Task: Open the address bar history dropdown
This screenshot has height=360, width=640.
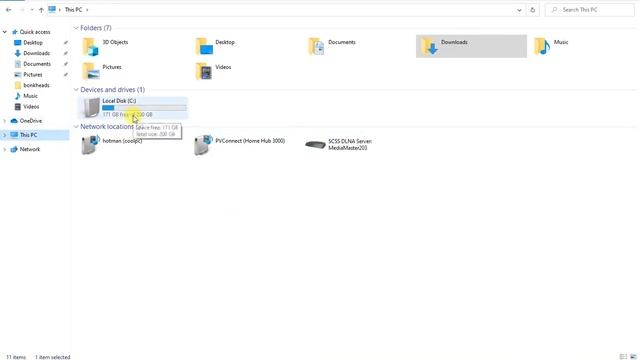Action: coord(519,10)
